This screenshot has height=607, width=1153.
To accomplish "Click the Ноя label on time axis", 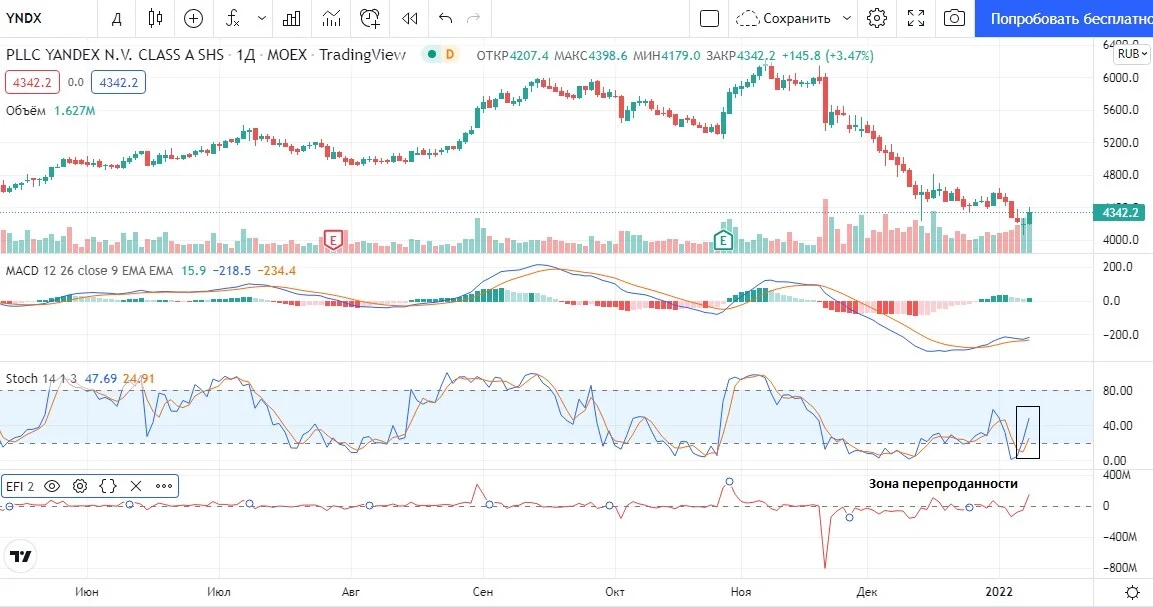I will coord(741,592).
